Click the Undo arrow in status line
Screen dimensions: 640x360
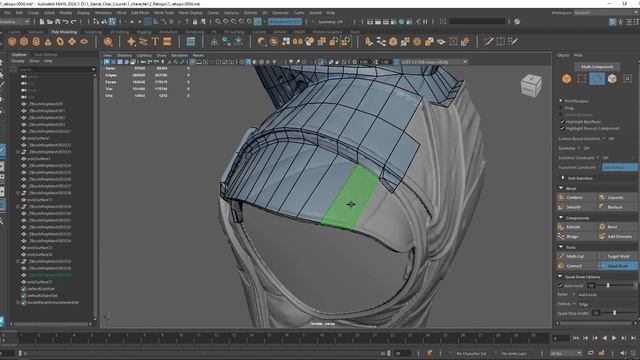(65, 22)
